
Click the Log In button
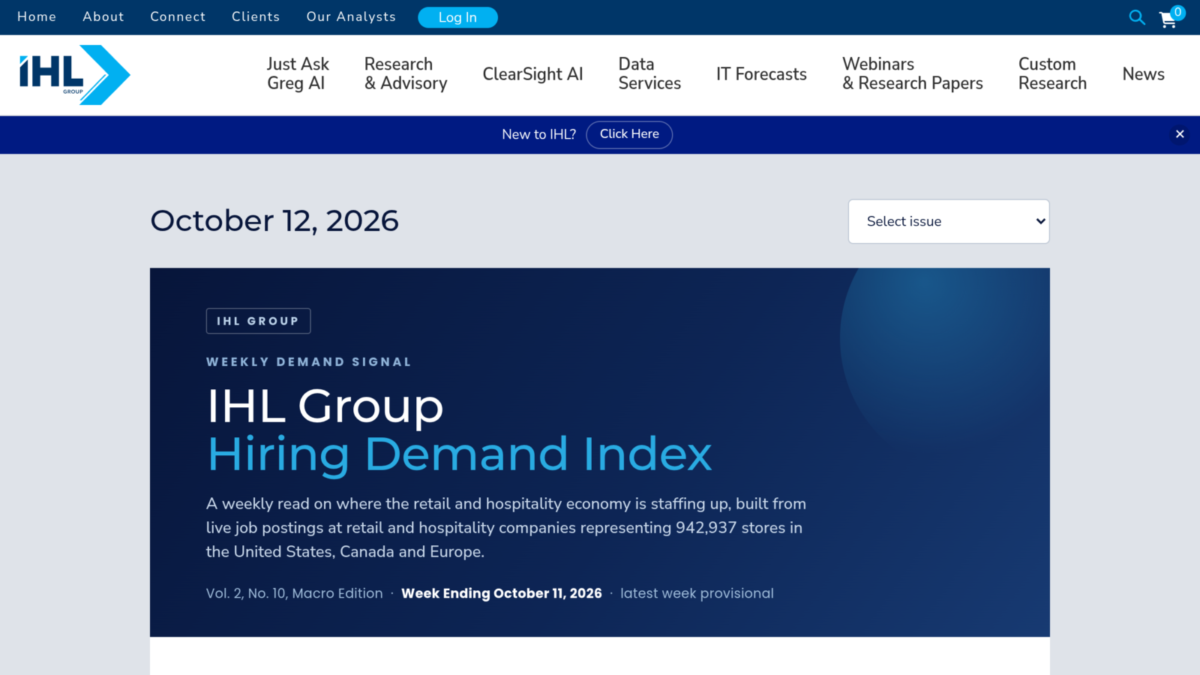pos(458,17)
